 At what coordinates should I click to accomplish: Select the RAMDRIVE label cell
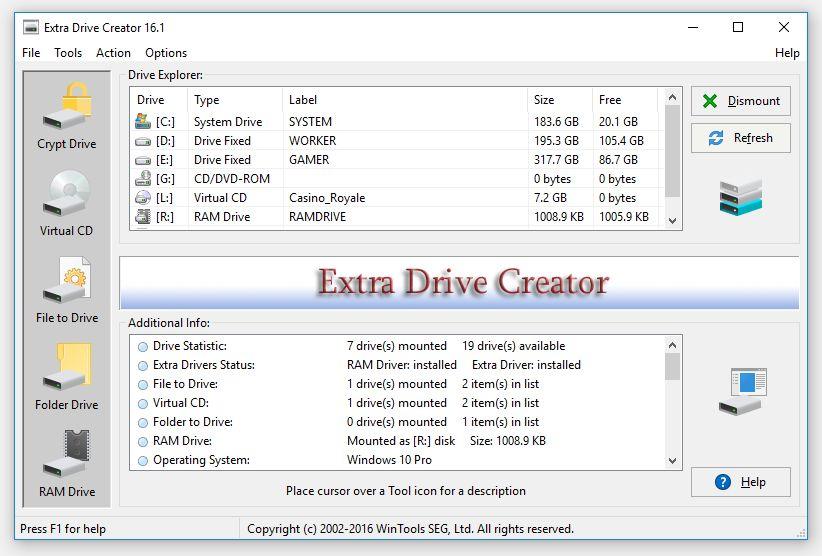[x=317, y=216]
